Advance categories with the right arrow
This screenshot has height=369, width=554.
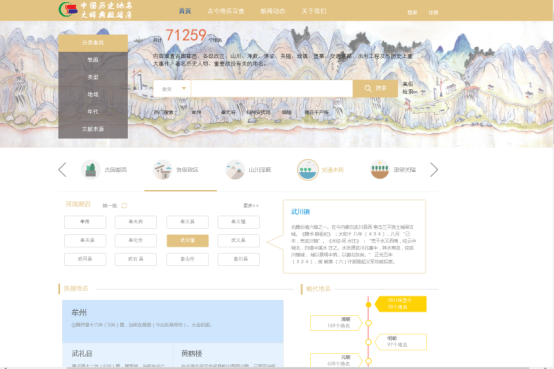point(434,170)
